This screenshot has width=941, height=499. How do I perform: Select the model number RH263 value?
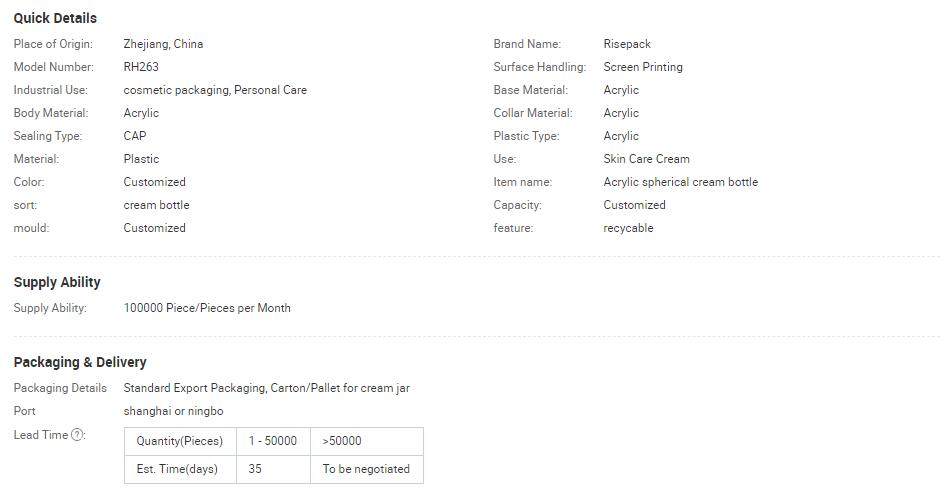coord(141,67)
